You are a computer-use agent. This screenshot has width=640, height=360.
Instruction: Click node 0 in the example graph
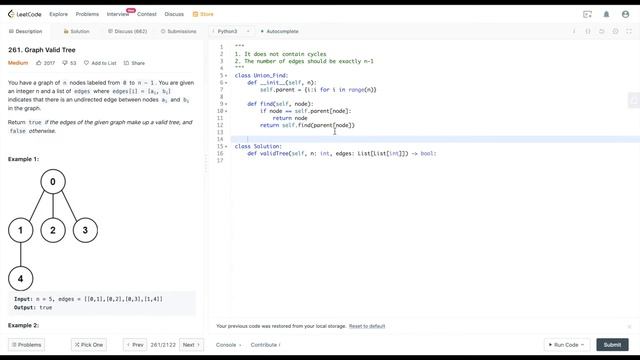coord(53,182)
